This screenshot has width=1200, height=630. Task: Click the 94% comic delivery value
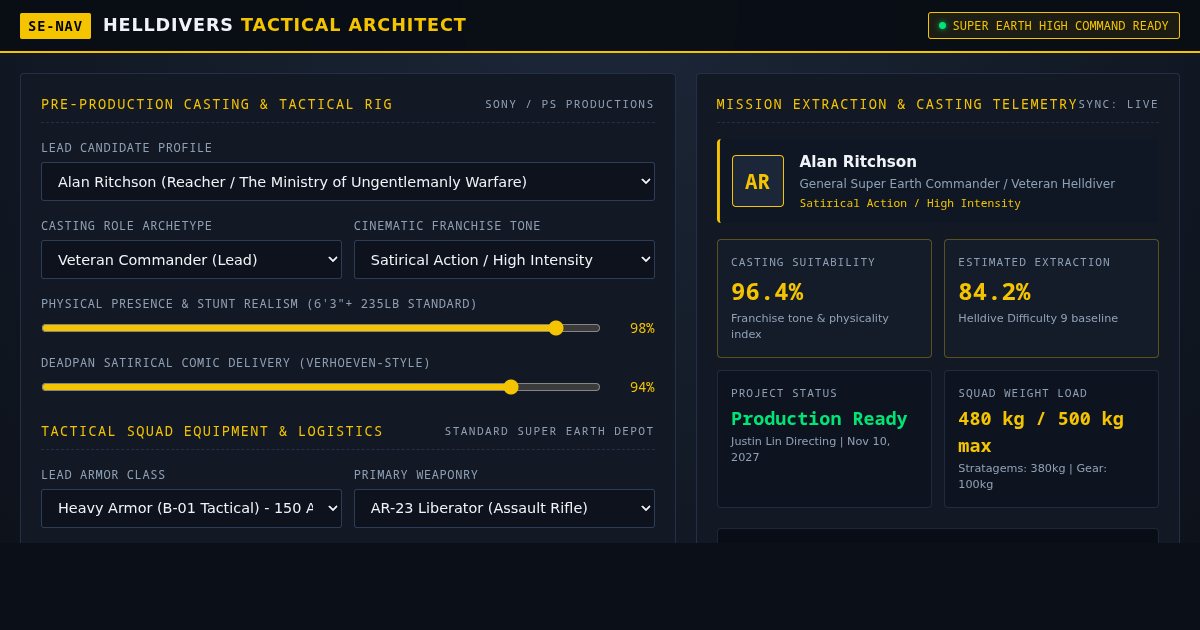pyautogui.click(x=642, y=387)
